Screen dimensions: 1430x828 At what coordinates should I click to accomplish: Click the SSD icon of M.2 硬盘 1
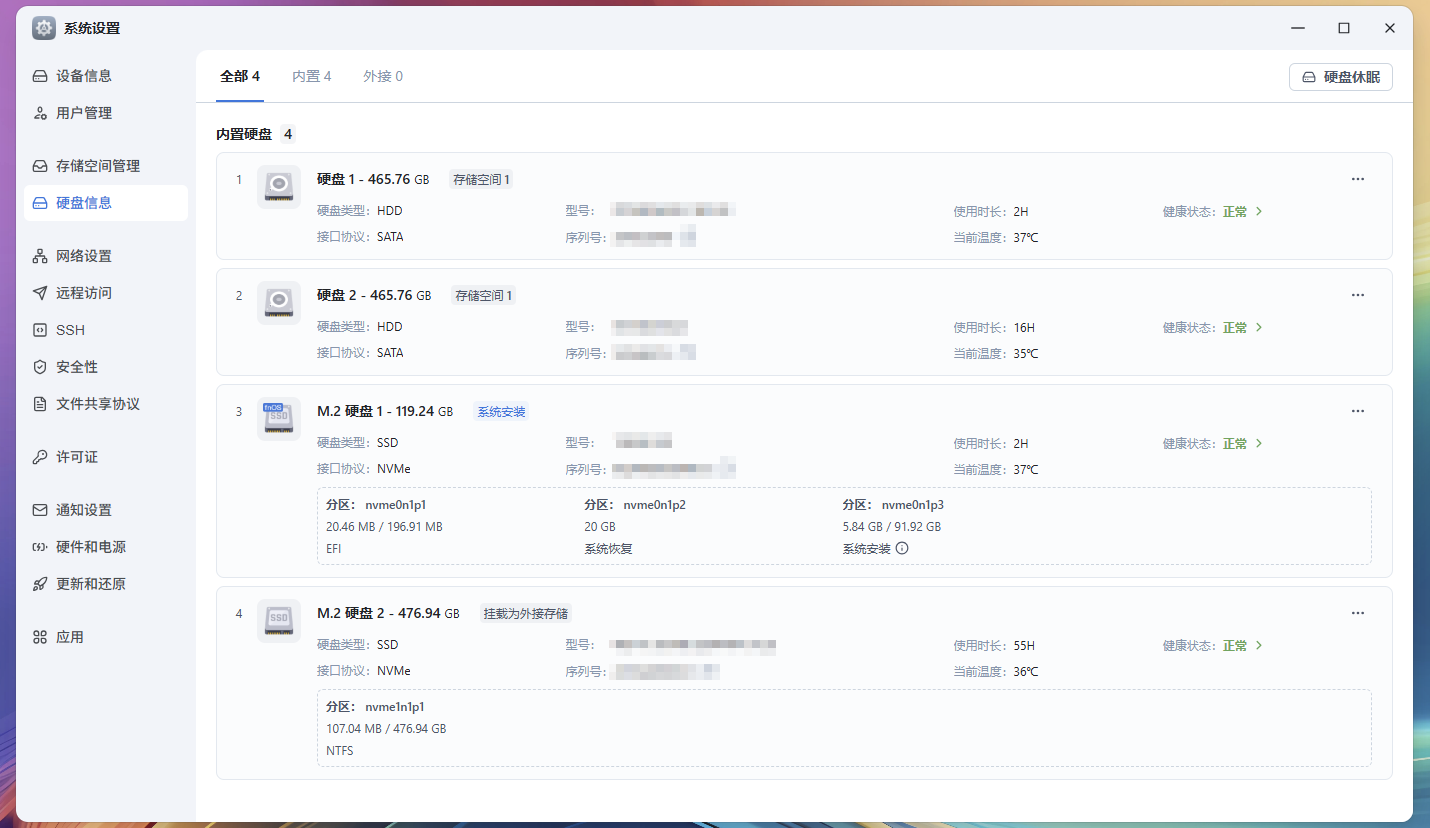pyautogui.click(x=279, y=419)
